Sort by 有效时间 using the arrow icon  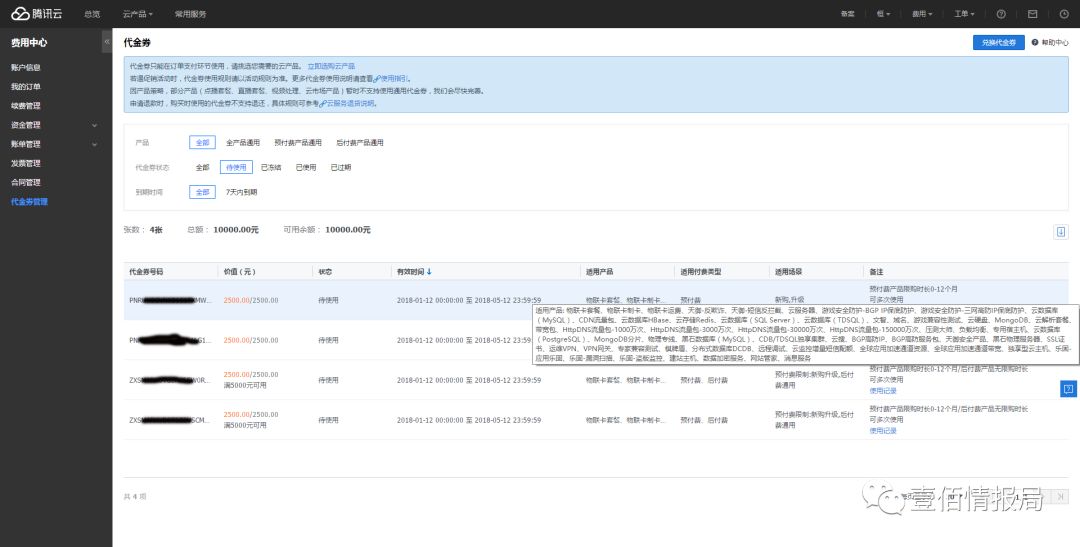[x=429, y=272]
